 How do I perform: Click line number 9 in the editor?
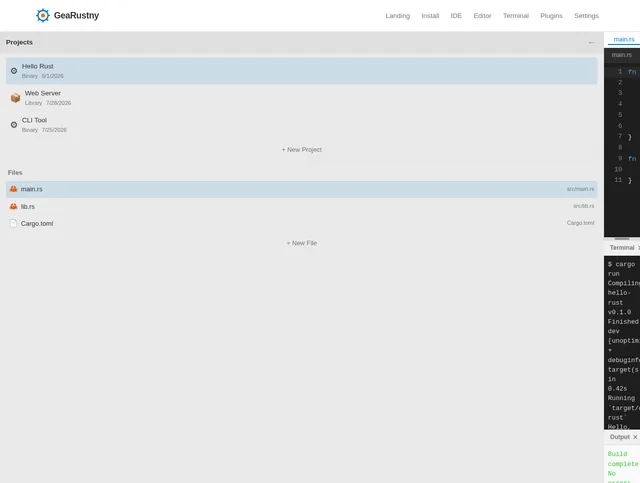pos(620,158)
